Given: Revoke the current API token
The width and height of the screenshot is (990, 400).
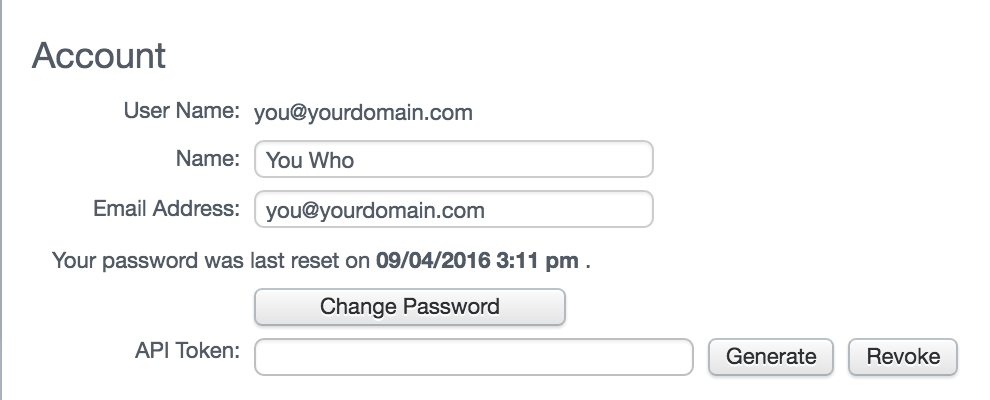Looking at the screenshot, I should coord(903,357).
